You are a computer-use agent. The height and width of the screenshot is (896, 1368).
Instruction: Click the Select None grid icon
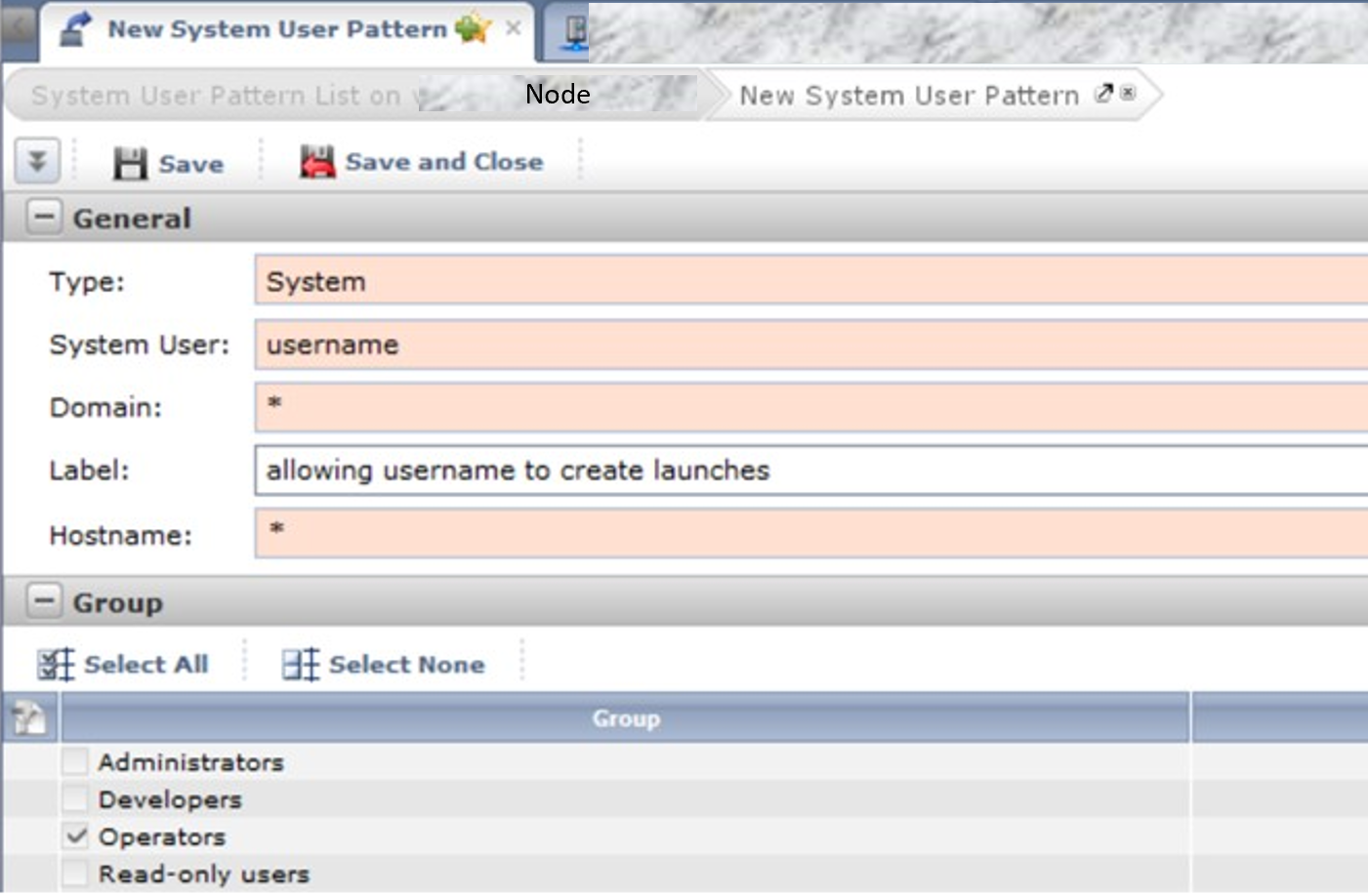click(300, 665)
